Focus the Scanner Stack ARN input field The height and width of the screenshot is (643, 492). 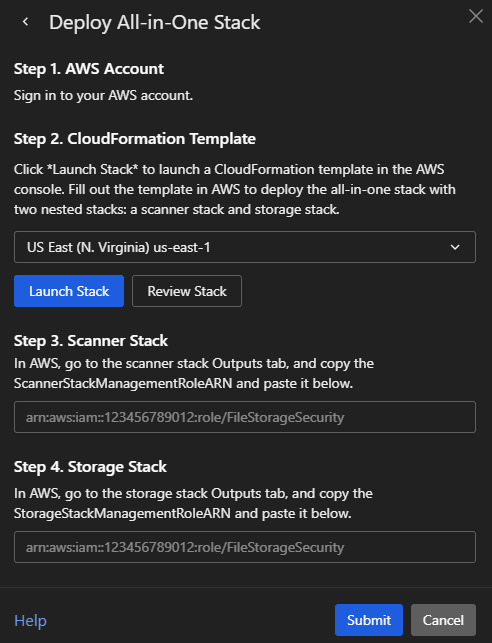point(245,417)
